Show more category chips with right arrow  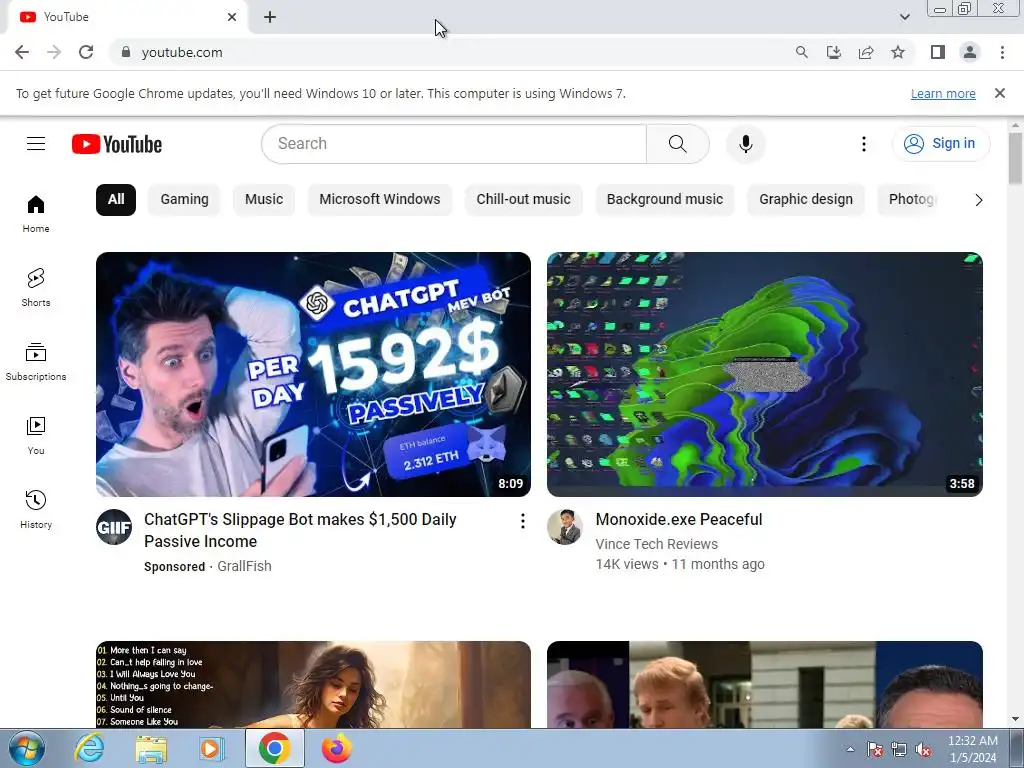[x=978, y=200]
